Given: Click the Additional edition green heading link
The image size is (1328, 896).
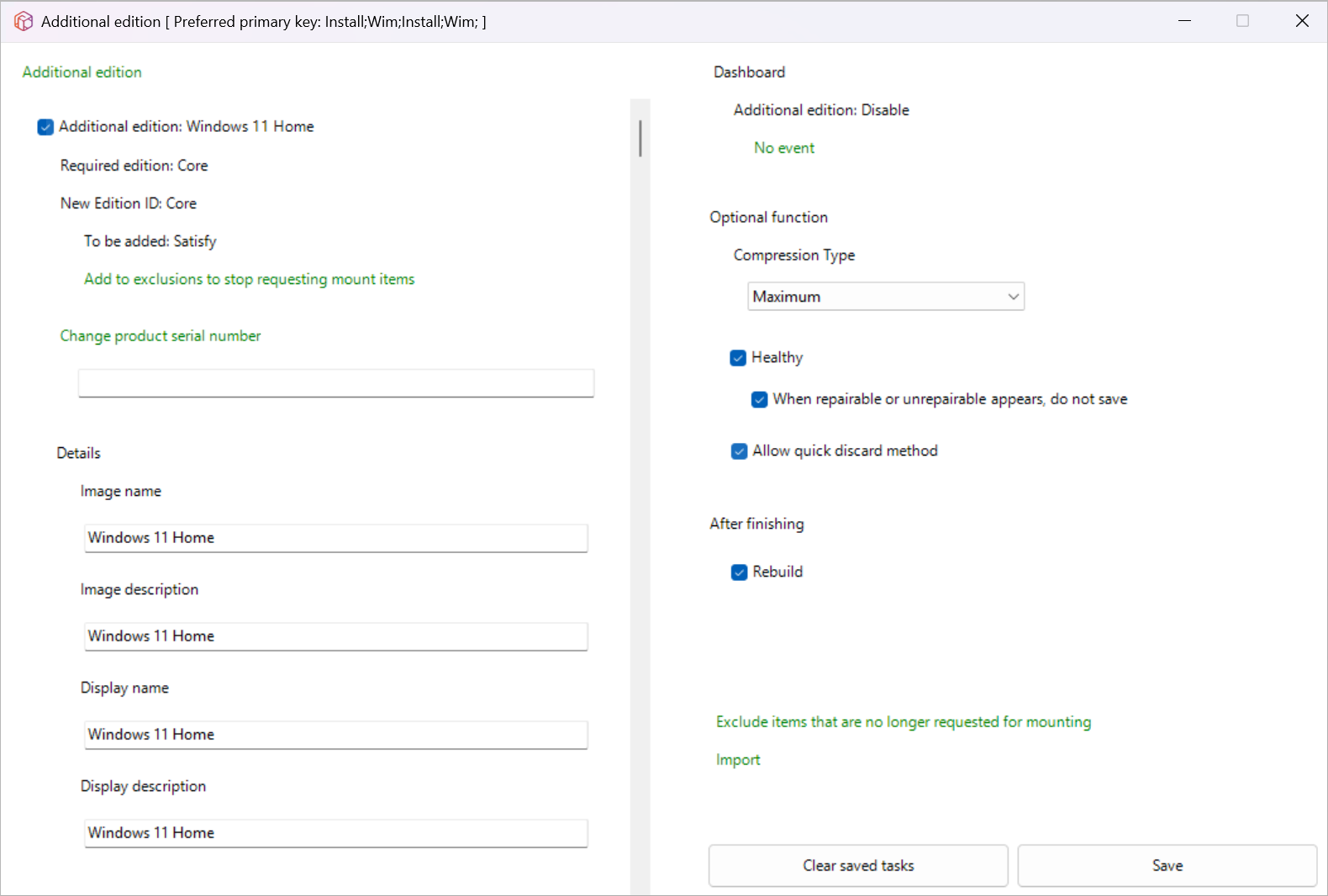Looking at the screenshot, I should pyautogui.click(x=82, y=72).
